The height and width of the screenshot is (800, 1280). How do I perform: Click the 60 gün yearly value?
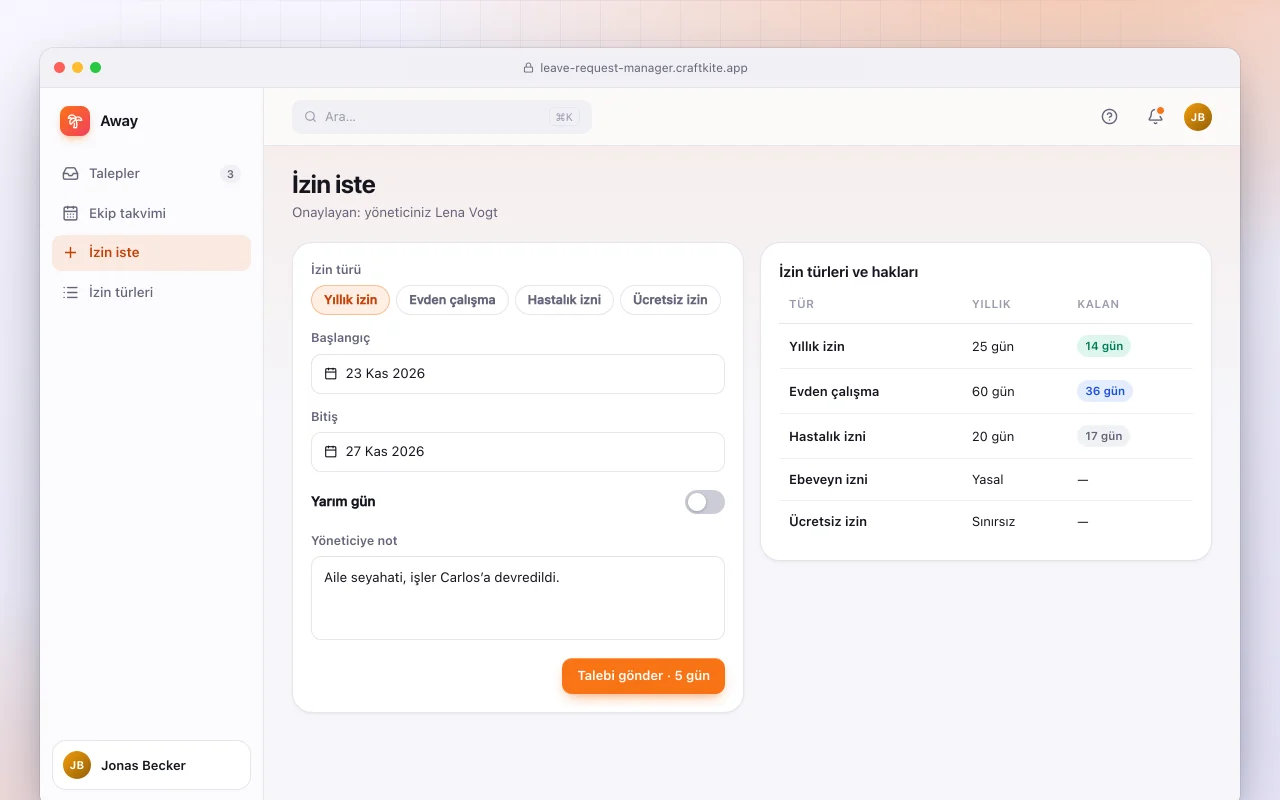[993, 391]
